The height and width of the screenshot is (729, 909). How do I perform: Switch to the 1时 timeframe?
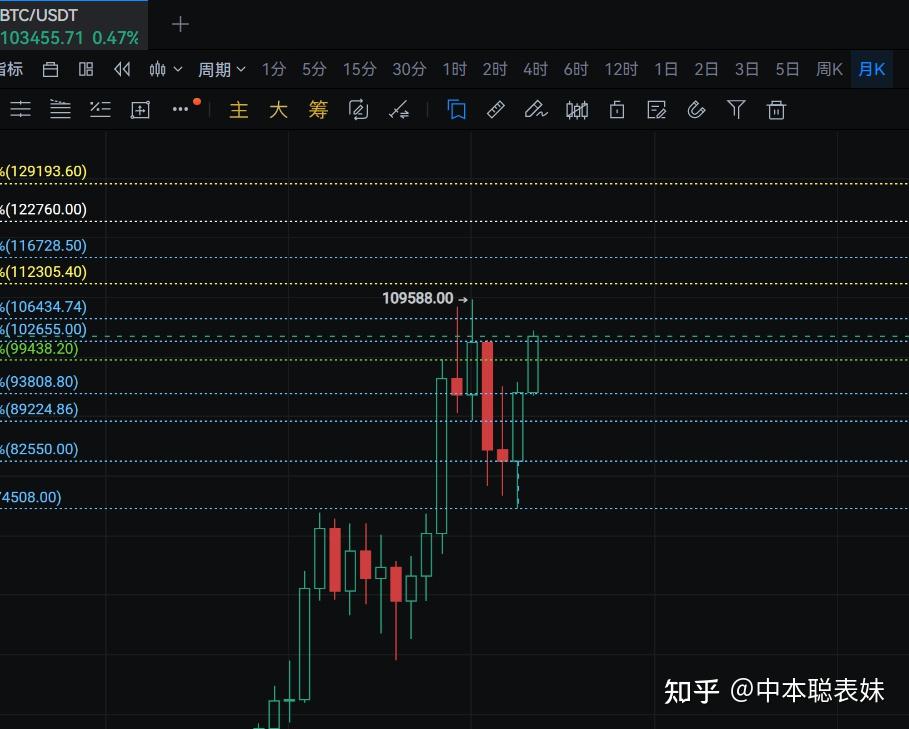click(x=454, y=70)
